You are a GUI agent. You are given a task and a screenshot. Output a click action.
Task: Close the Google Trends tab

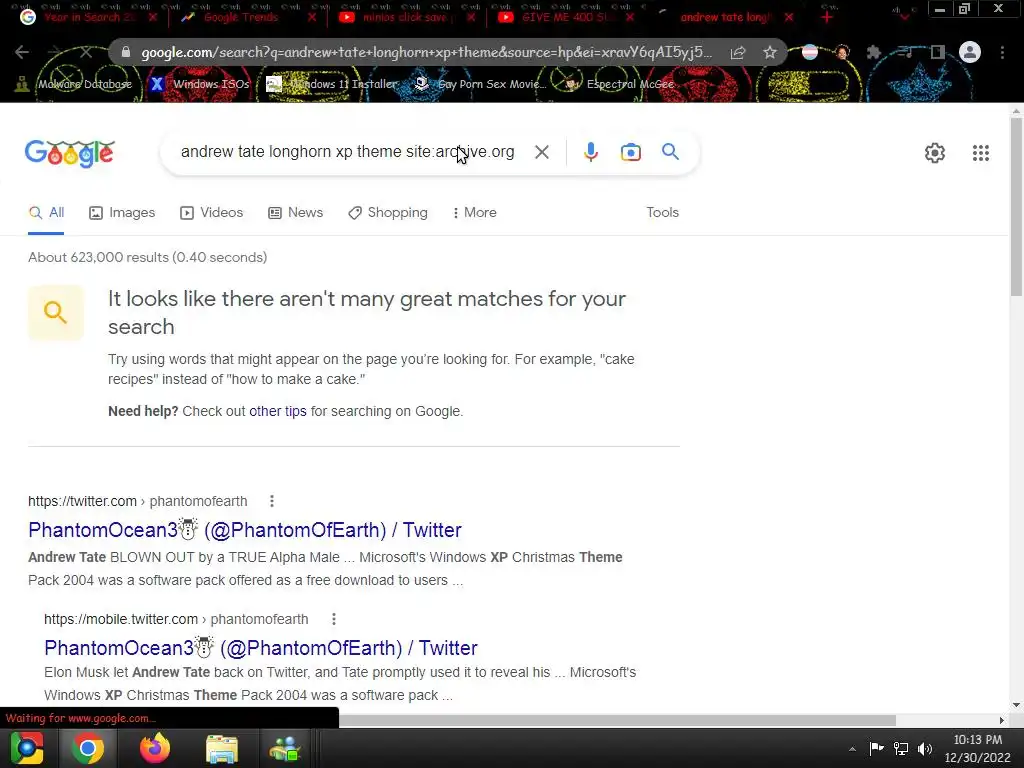point(312,17)
